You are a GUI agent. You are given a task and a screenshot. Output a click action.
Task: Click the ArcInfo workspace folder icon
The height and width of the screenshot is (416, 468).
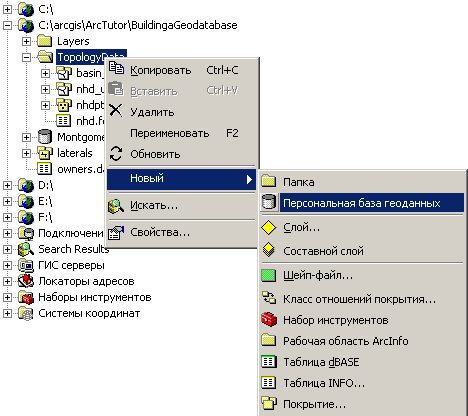pyautogui.click(x=269, y=340)
